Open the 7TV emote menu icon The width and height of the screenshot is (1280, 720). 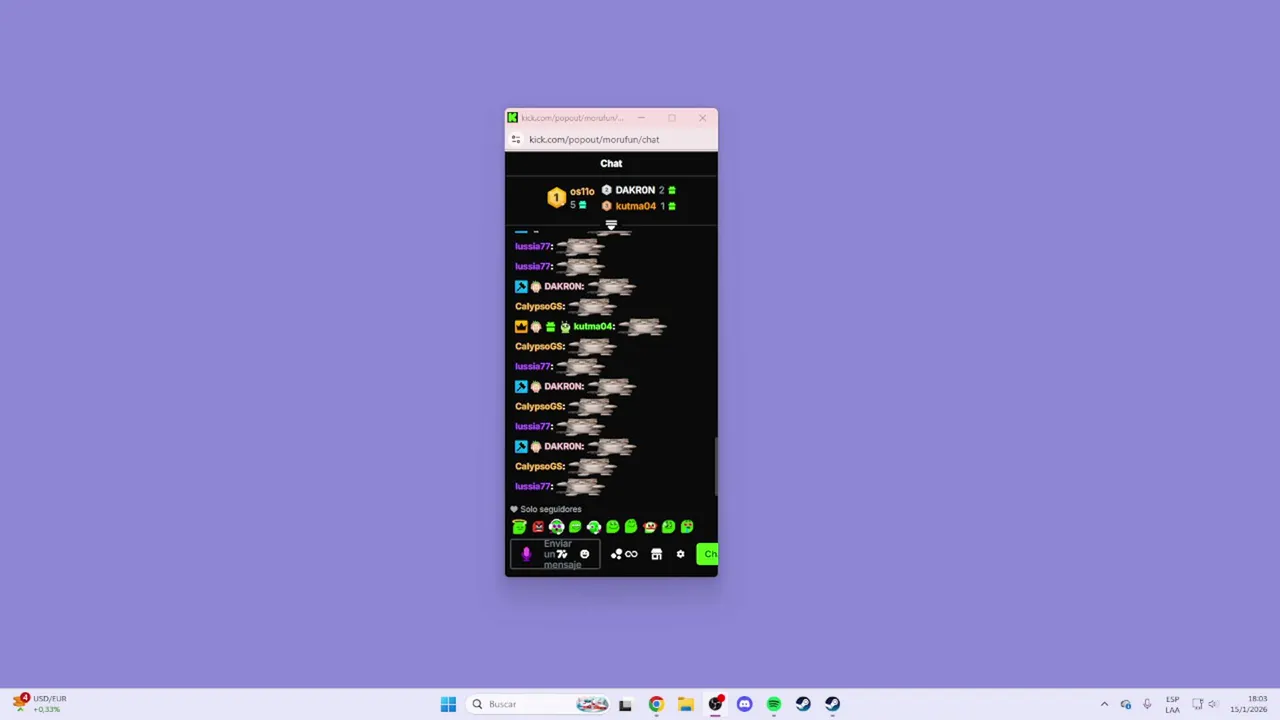(x=562, y=554)
